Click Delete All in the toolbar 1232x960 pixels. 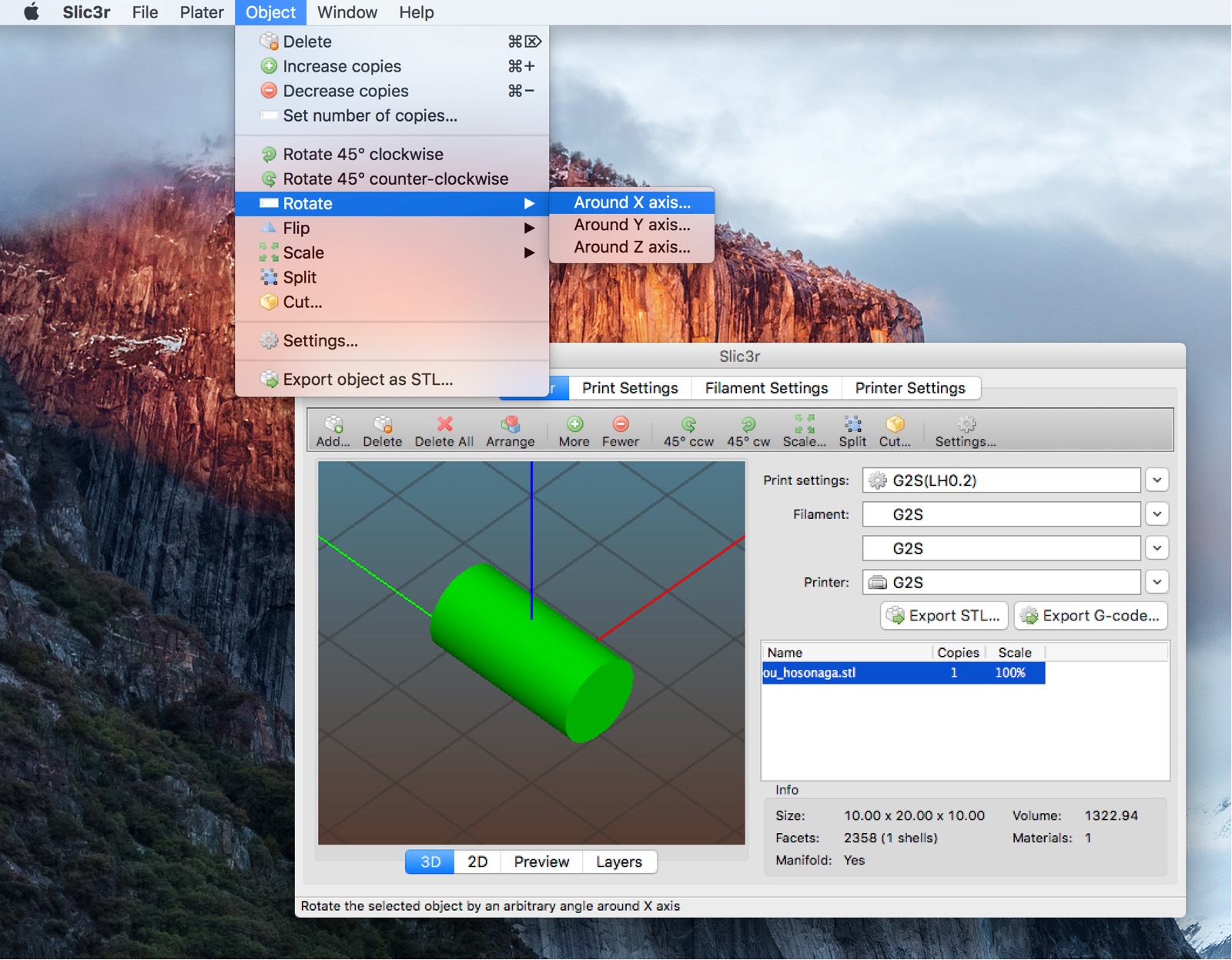444,430
